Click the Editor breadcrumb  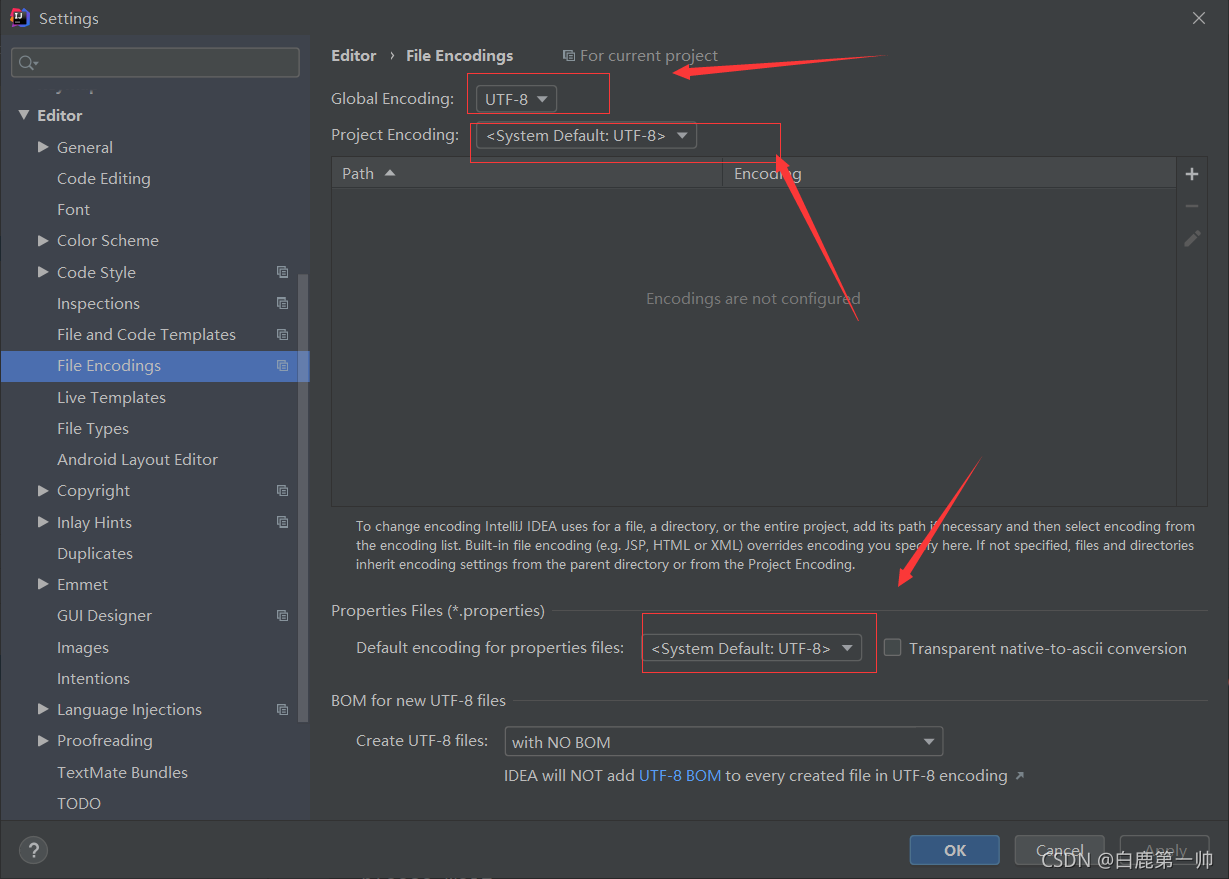click(x=354, y=56)
